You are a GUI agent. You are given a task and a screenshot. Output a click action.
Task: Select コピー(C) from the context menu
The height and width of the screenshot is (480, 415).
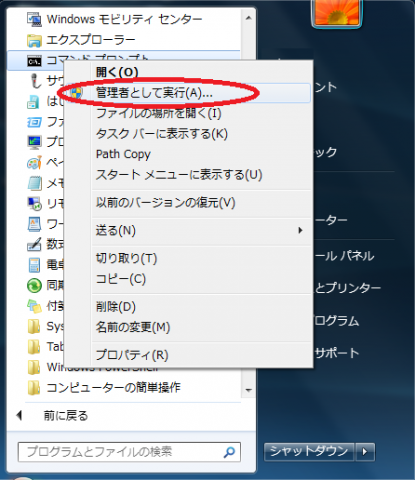[121, 279]
